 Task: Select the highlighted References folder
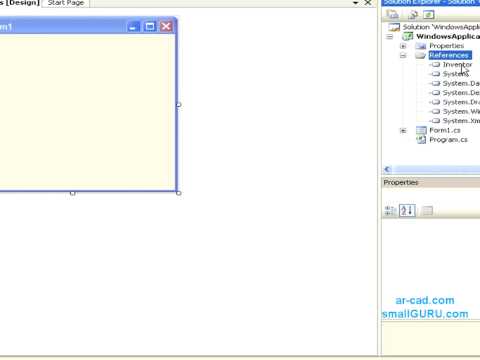click(450, 55)
